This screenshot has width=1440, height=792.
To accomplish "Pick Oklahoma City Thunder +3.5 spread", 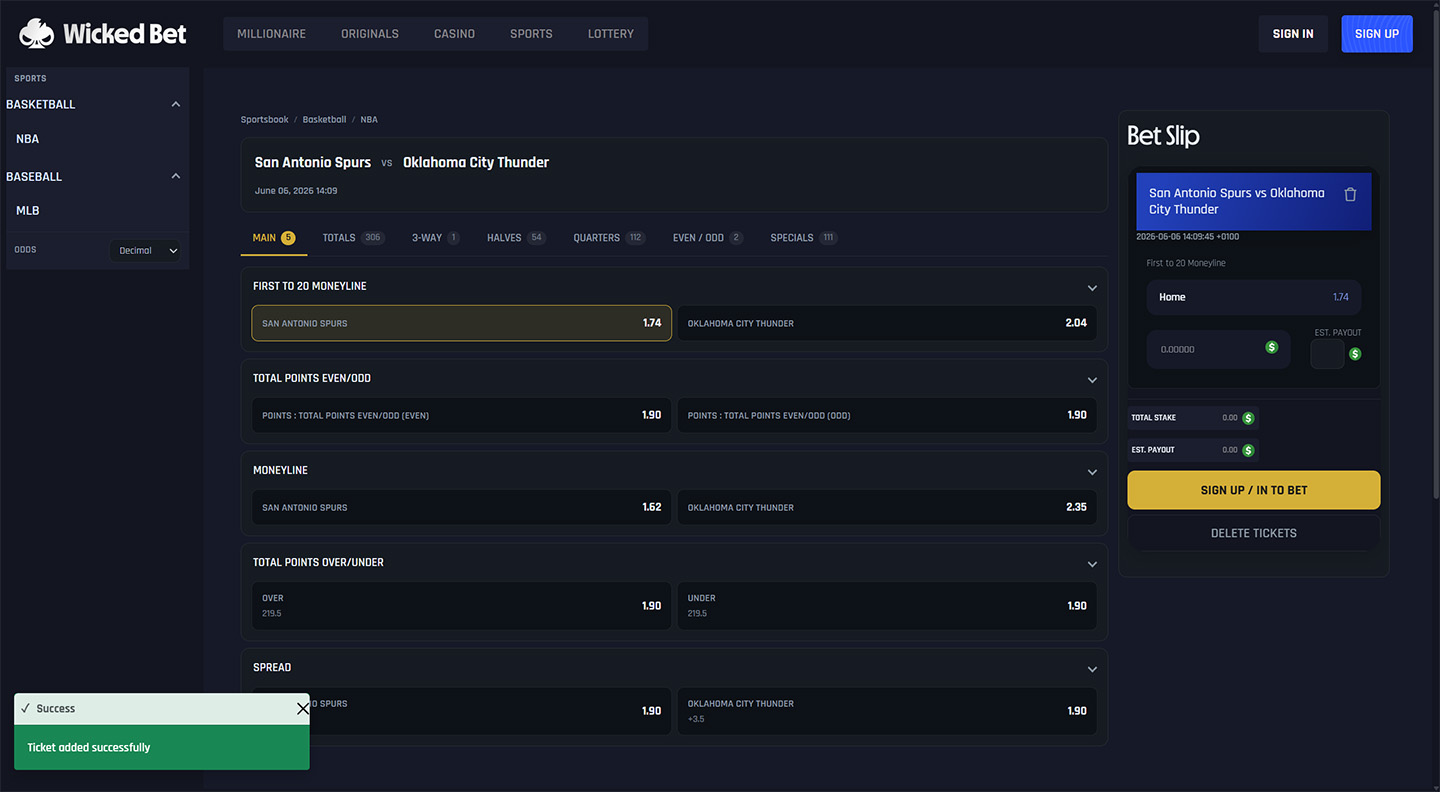I will pyautogui.click(x=887, y=710).
